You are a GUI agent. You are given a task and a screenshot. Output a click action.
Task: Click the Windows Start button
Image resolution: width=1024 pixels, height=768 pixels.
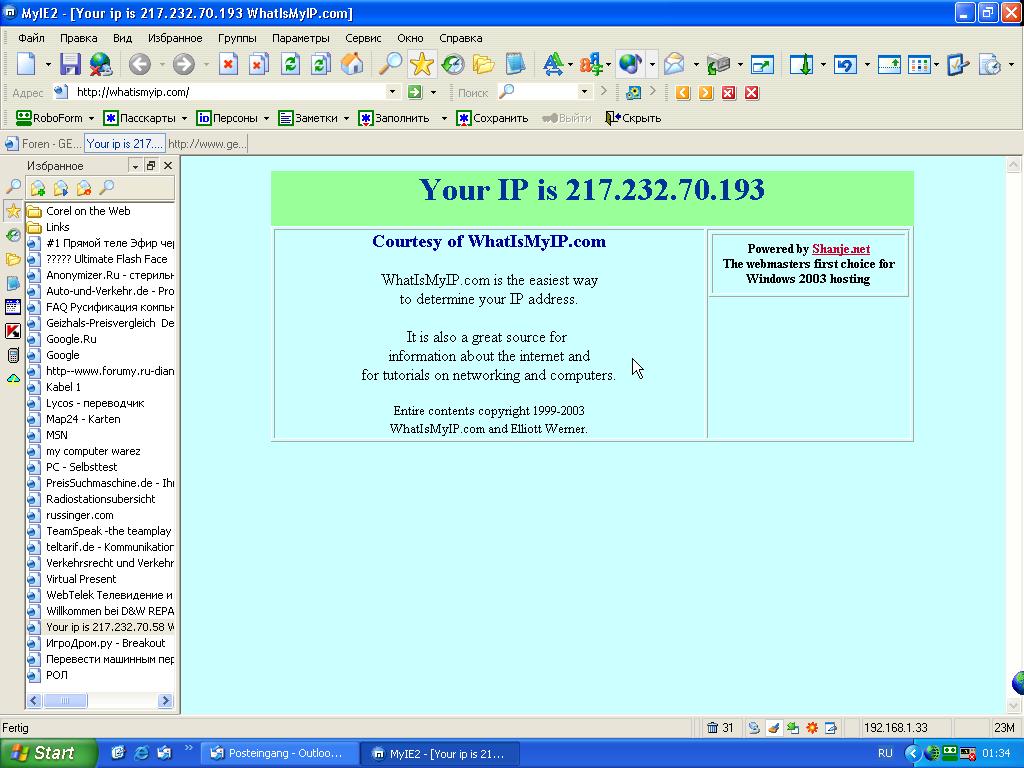click(47, 753)
